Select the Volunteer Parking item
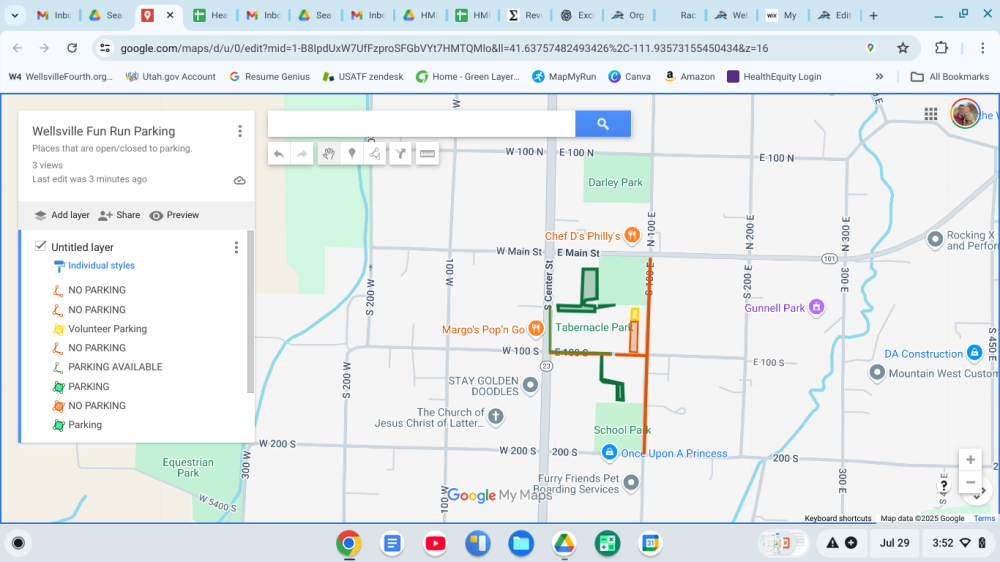Screen dimensions: 1000x562 click(107, 329)
